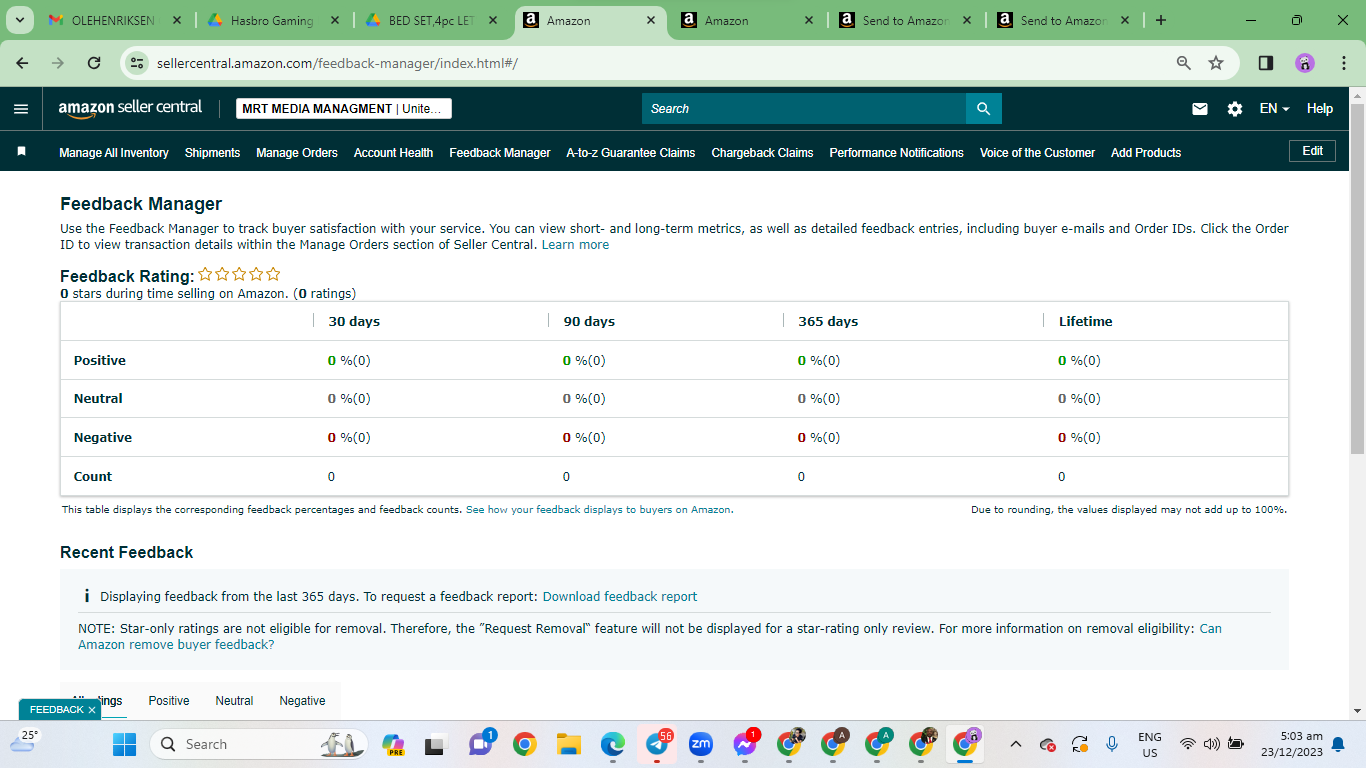Open Chrome tab search chevron

(x=19, y=20)
